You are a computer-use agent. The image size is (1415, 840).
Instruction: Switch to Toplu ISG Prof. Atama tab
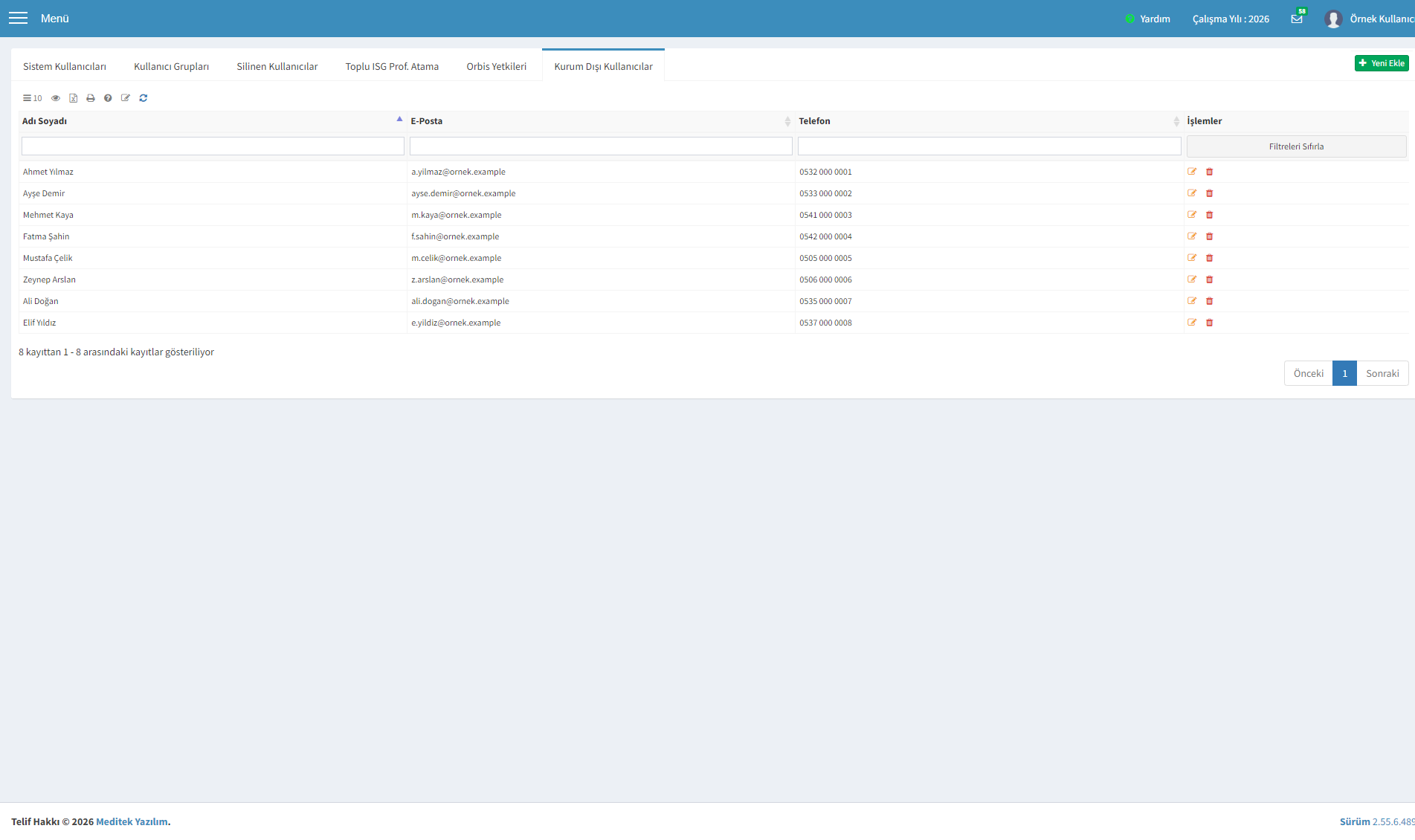[x=392, y=66]
